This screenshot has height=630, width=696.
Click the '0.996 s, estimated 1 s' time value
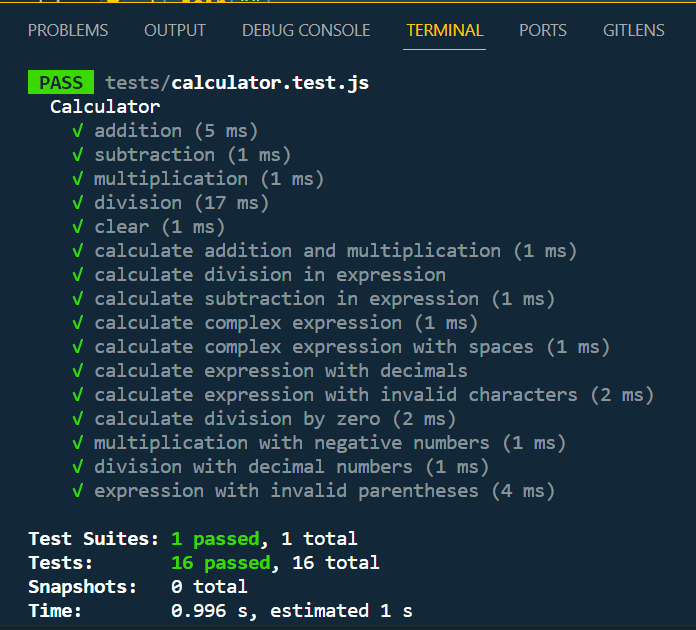(x=292, y=610)
